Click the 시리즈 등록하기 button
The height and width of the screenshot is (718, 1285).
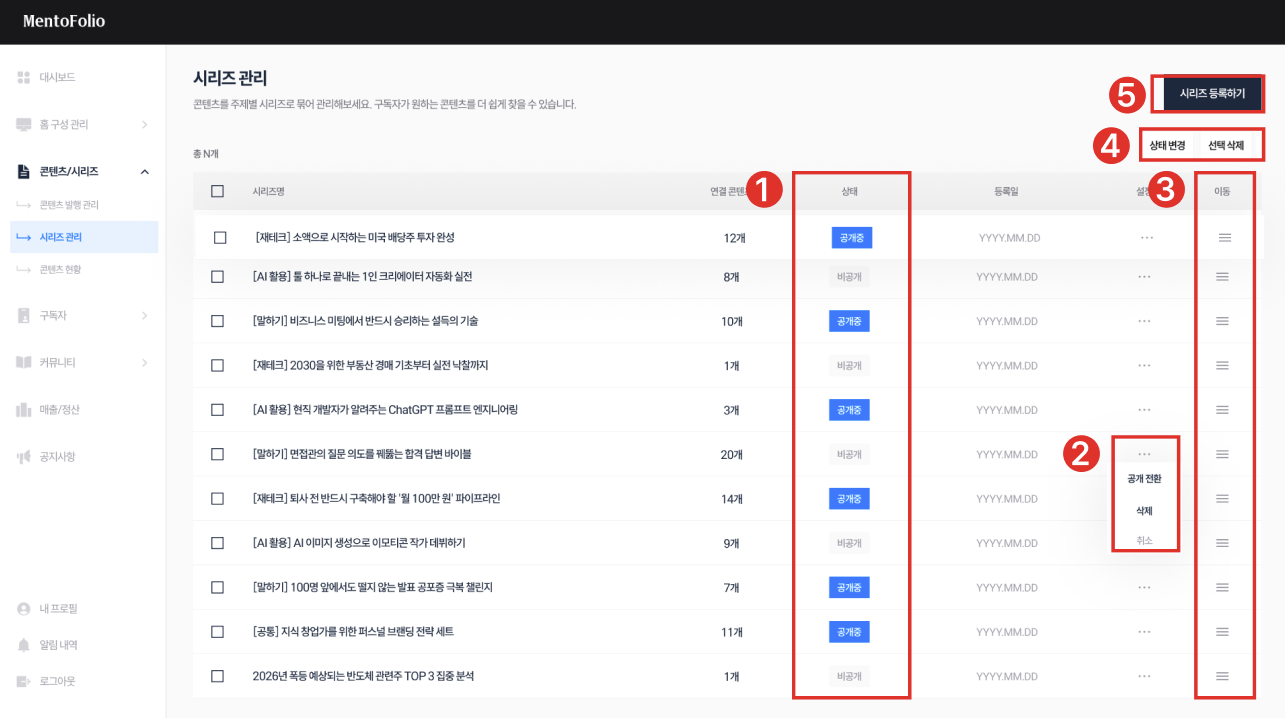pyautogui.click(x=1212, y=93)
